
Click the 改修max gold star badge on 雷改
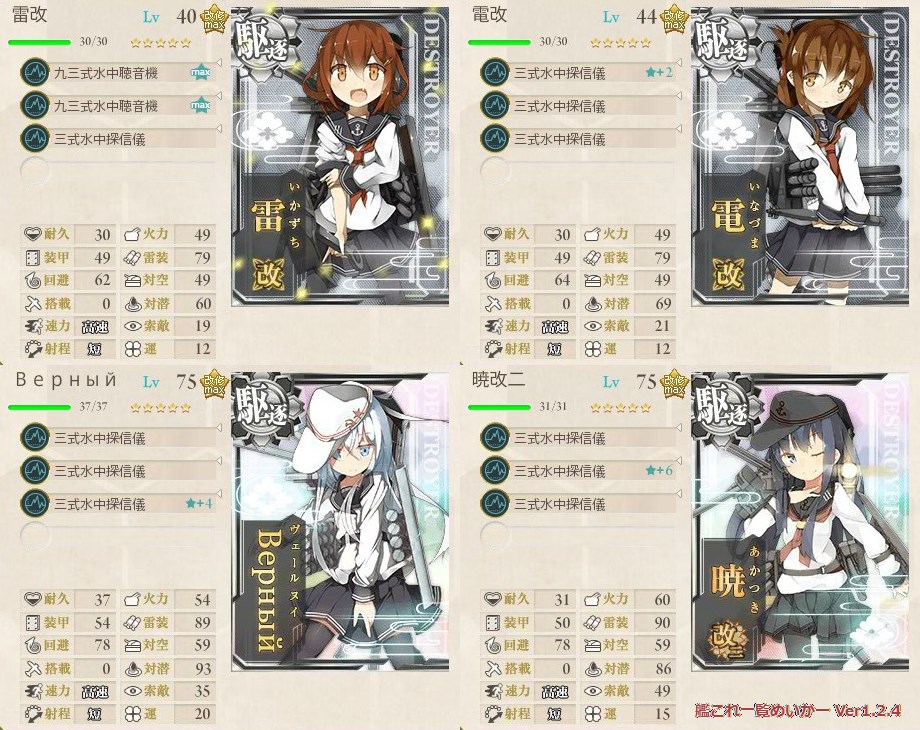pos(214,21)
